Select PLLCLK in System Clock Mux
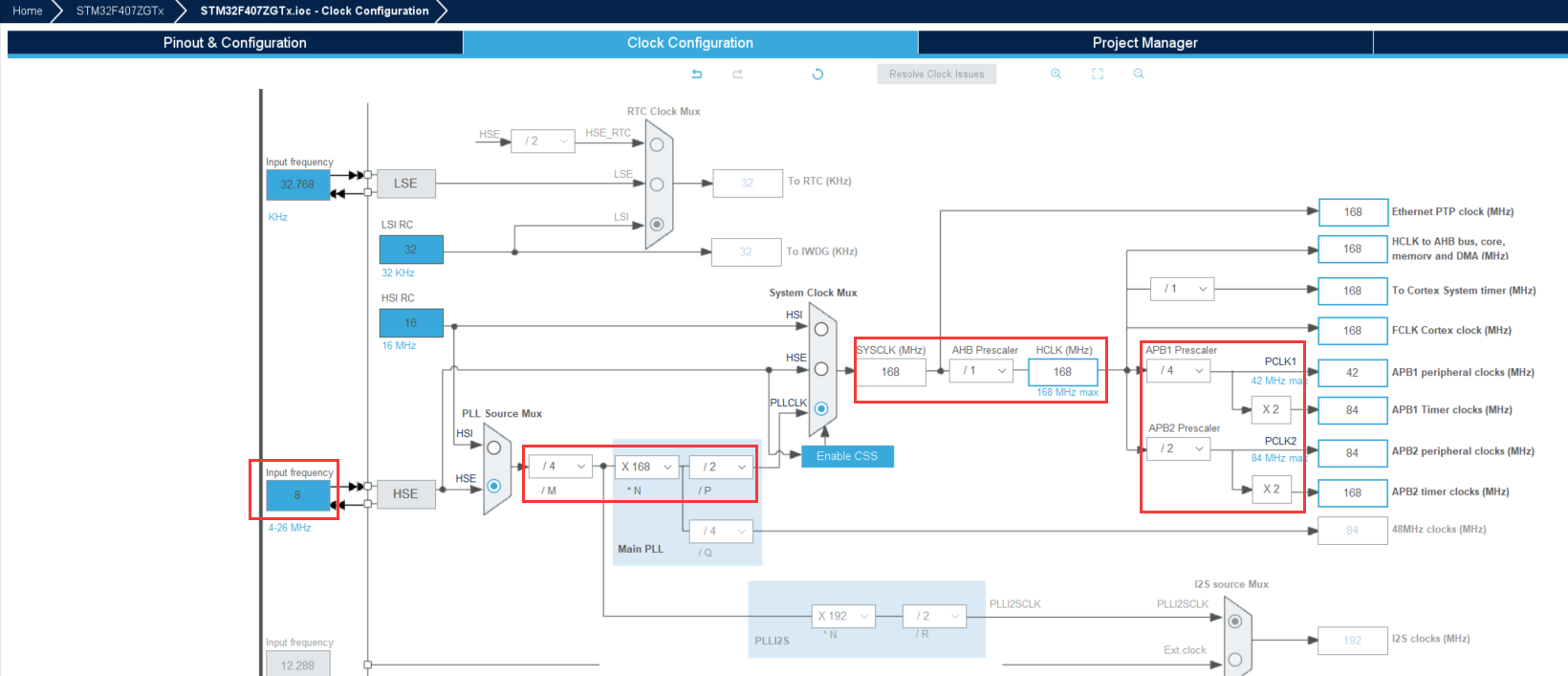Viewport: 1568px width, 676px height. tap(821, 408)
